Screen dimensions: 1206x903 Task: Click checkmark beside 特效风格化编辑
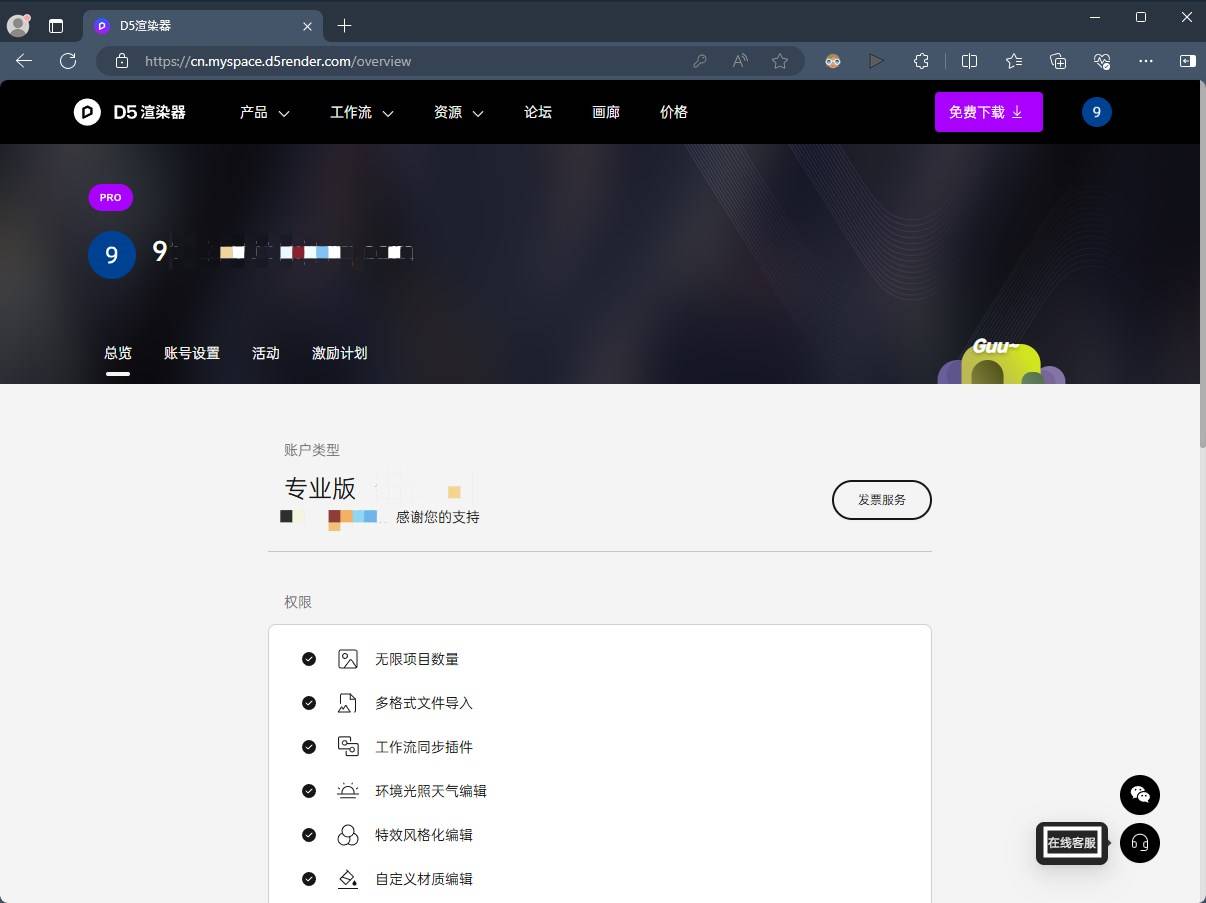pos(309,835)
